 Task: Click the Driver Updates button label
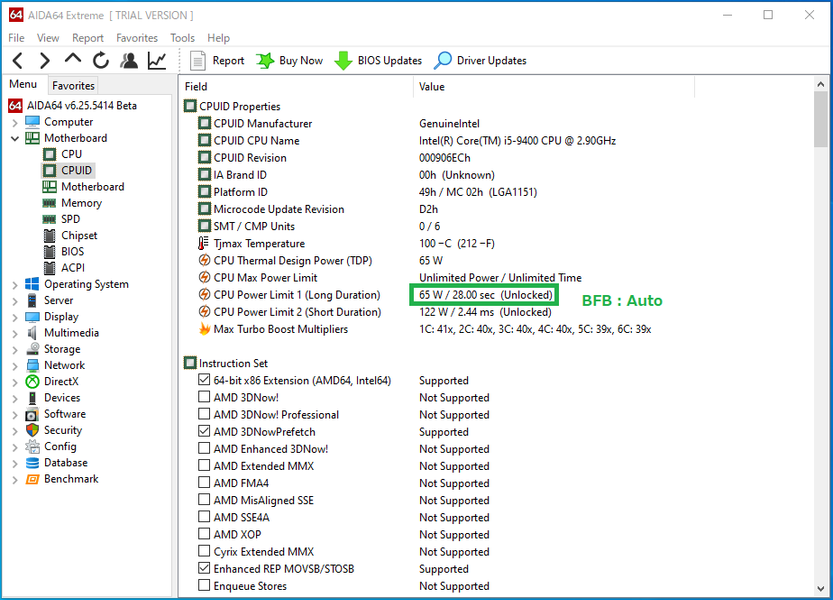click(491, 61)
